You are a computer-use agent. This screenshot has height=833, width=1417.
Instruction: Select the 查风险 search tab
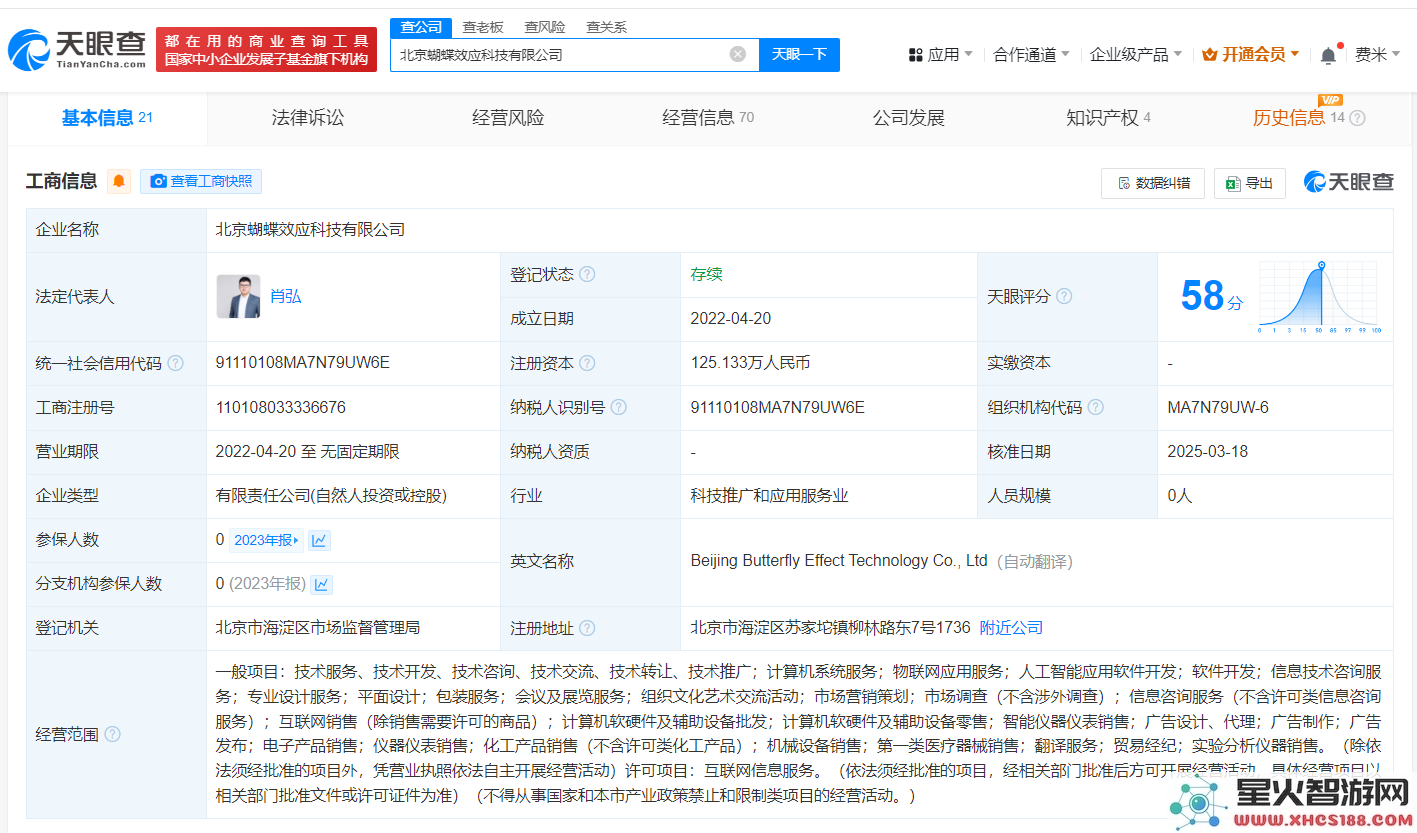[x=545, y=27]
